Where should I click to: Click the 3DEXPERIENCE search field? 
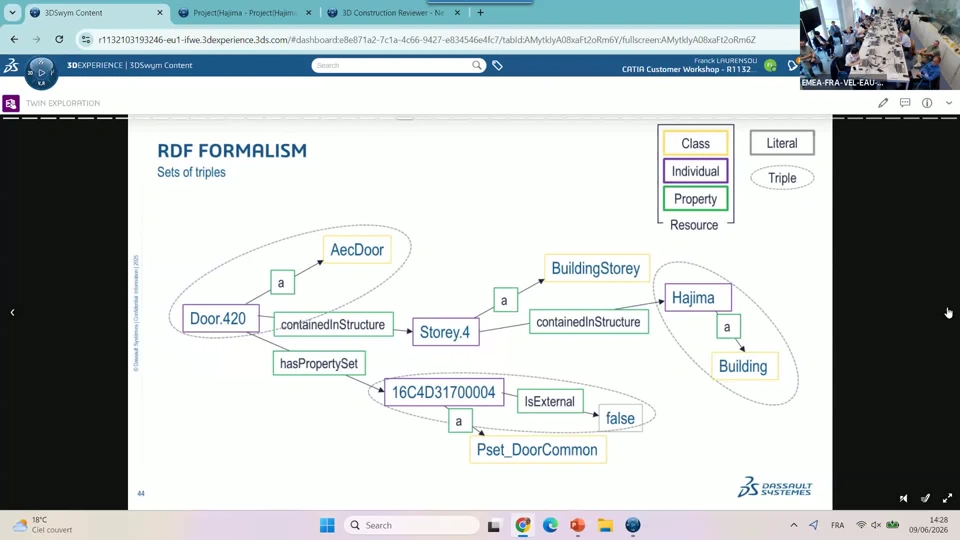tap(392, 65)
